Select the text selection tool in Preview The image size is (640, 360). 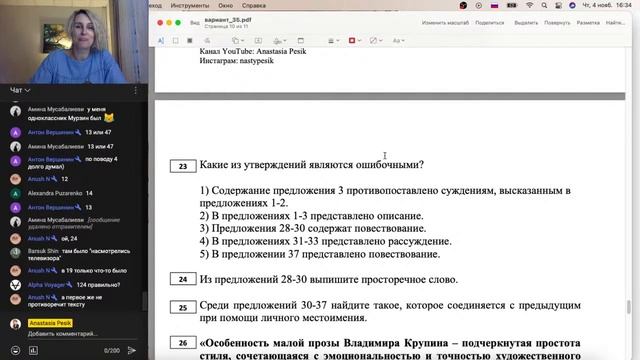(161, 40)
